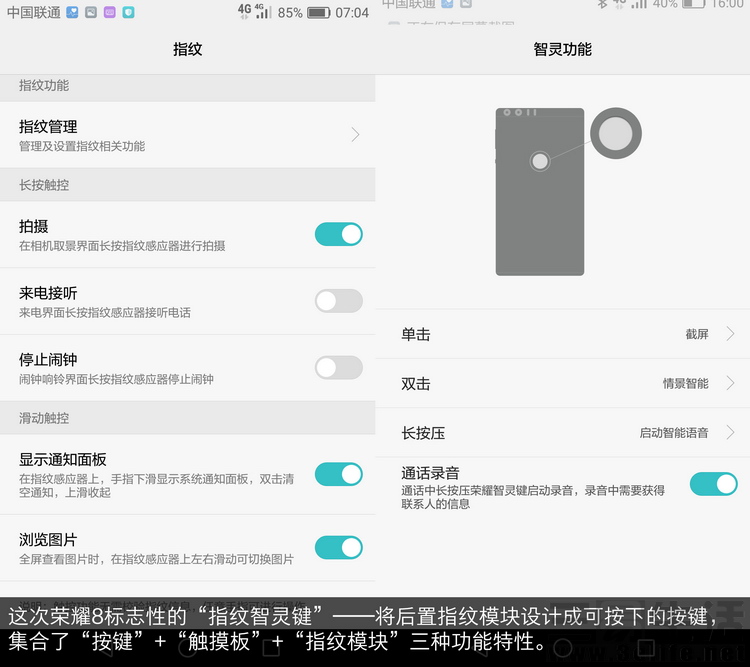Tap the gray image notification icon
Screen dimensions: 750x667
91,12
